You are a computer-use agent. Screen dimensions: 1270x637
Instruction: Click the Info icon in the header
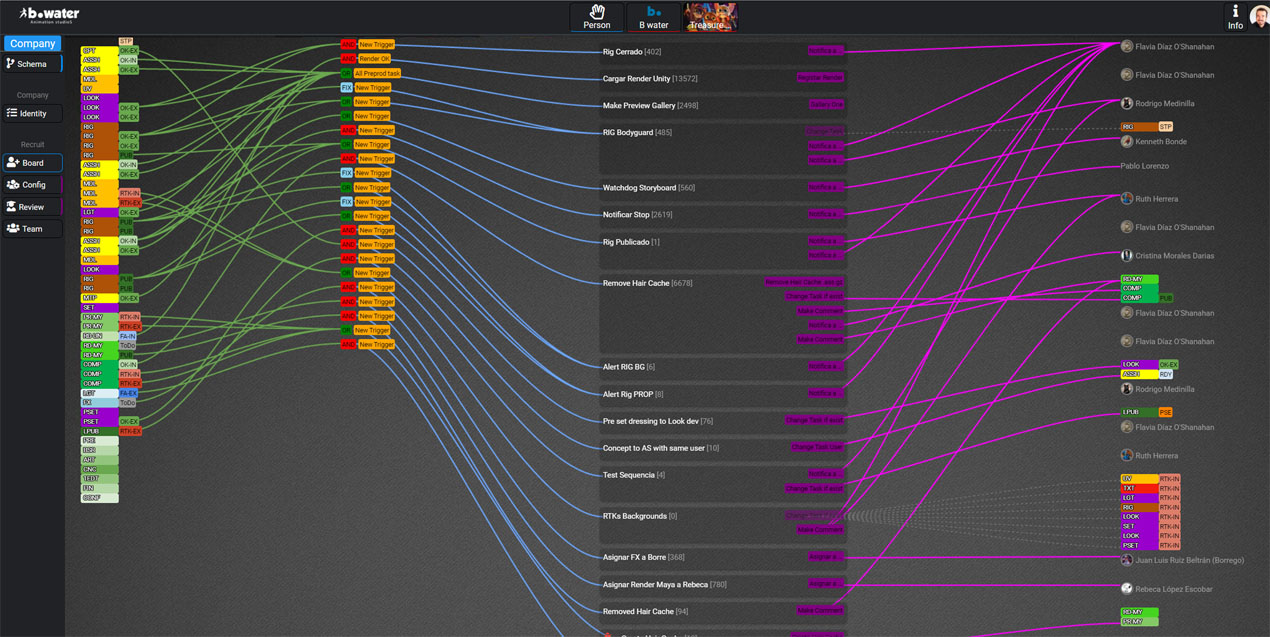1235,16
